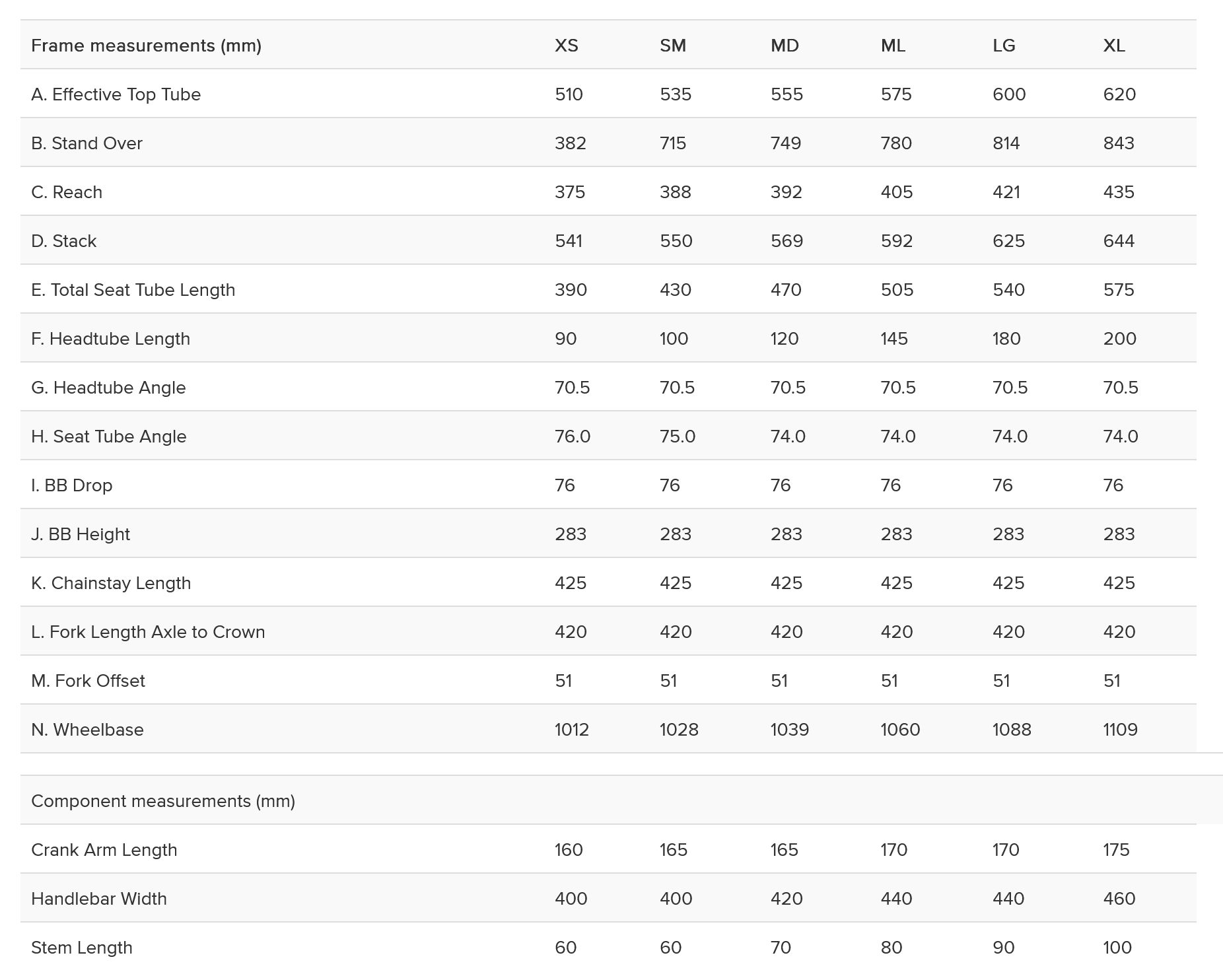
Task: Select the 'A. Effective Top Tube' row label
Action: point(116,94)
